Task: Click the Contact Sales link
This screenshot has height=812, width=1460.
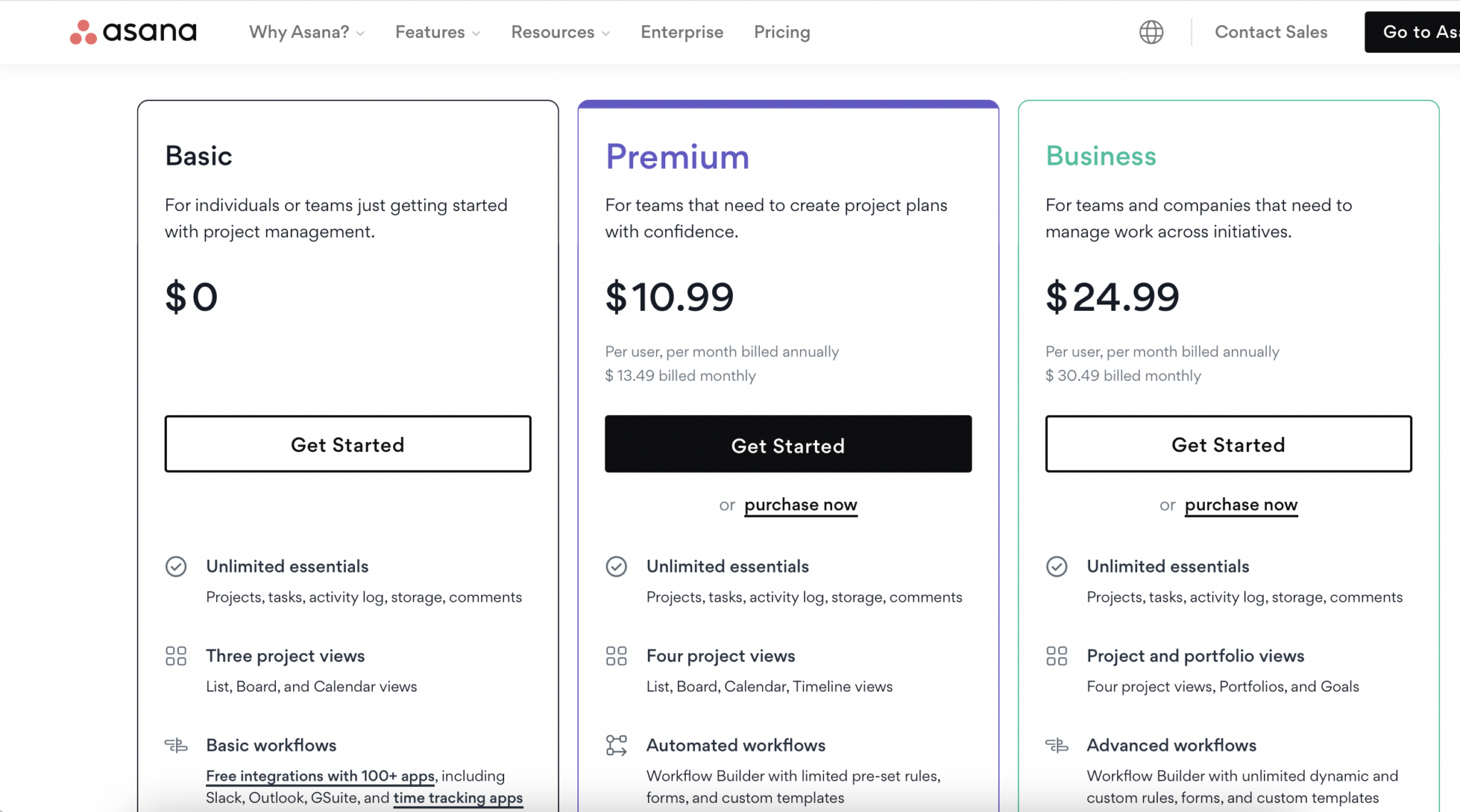Action: click(1271, 32)
